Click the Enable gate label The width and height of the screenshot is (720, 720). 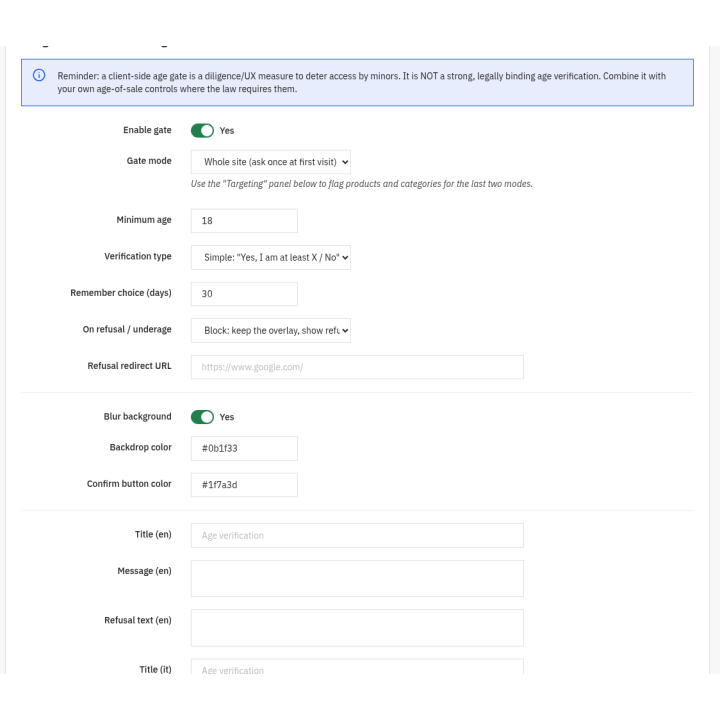(x=147, y=130)
